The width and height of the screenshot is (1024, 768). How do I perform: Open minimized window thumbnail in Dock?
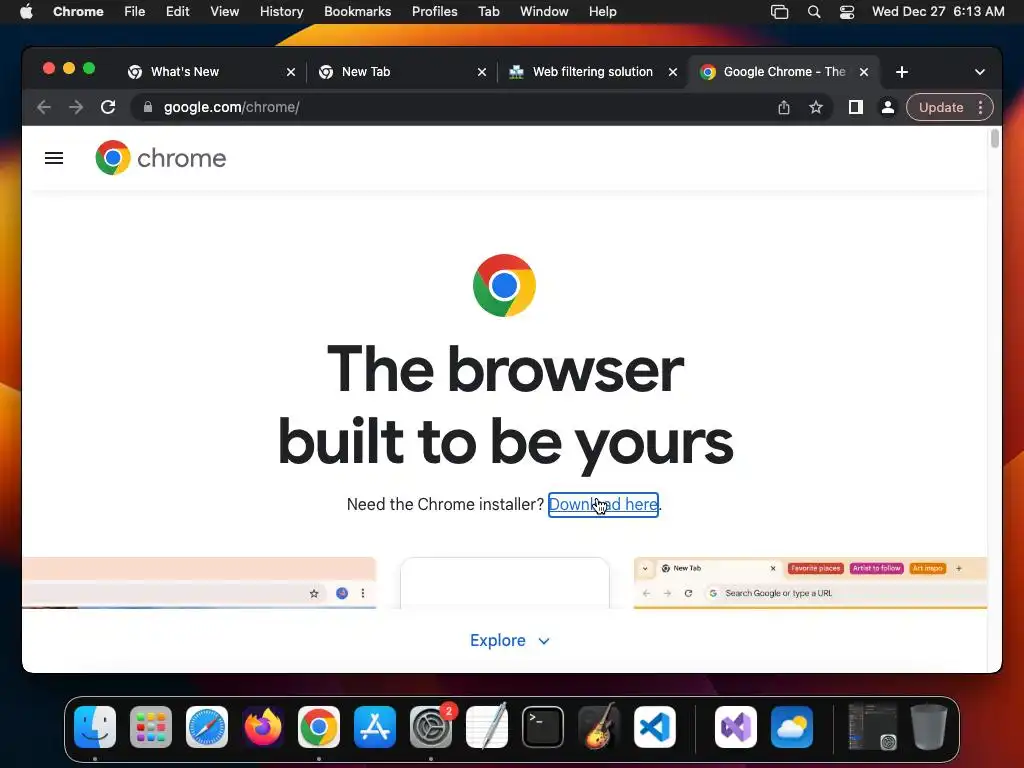(x=872, y=727)
